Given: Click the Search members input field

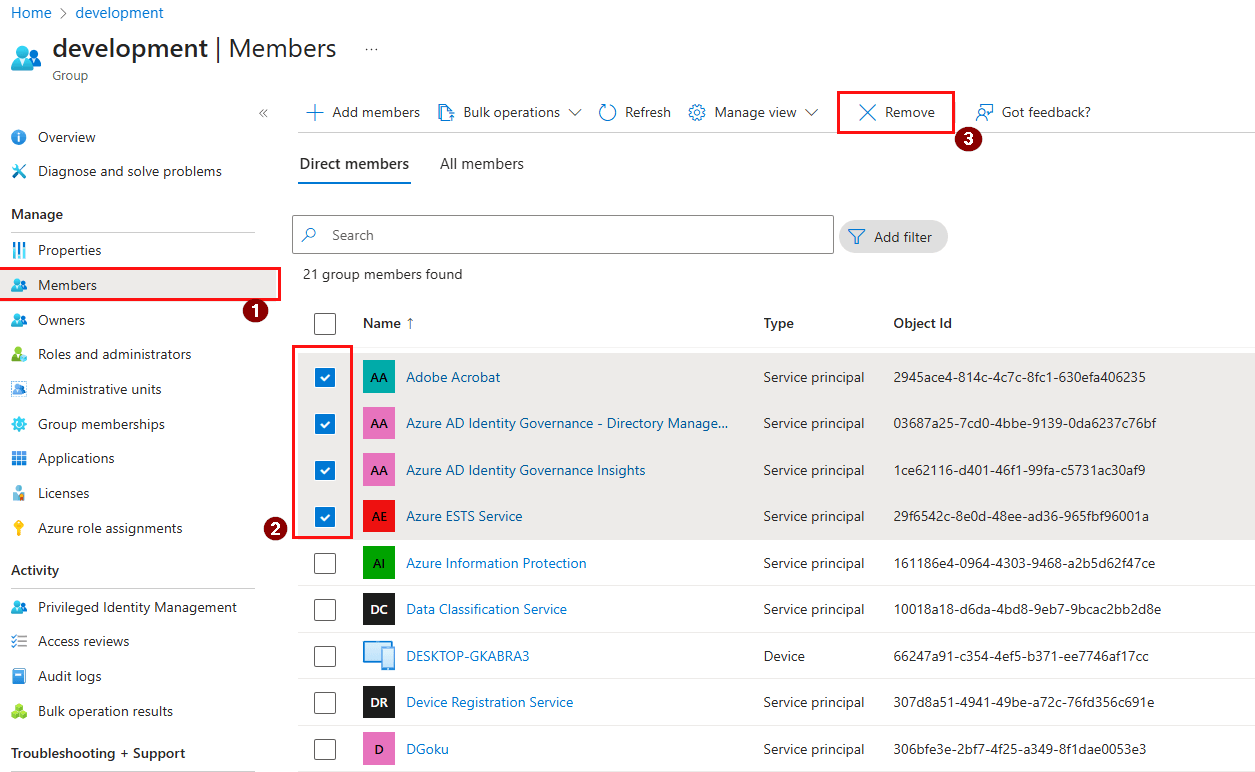Looking at the screenshot, I should [x=562, y=234].
